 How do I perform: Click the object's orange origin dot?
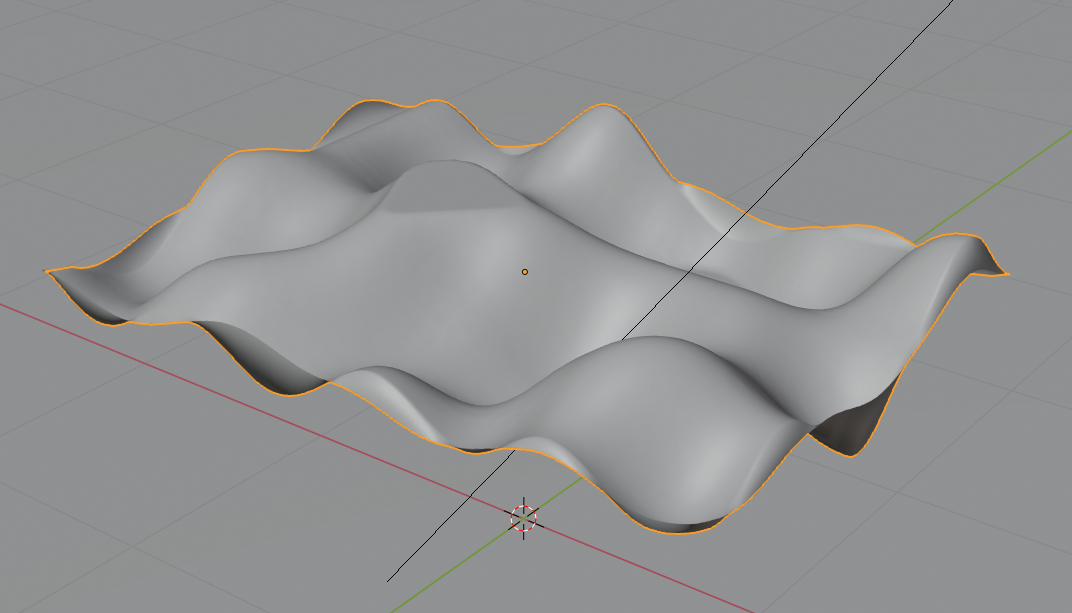524,271
